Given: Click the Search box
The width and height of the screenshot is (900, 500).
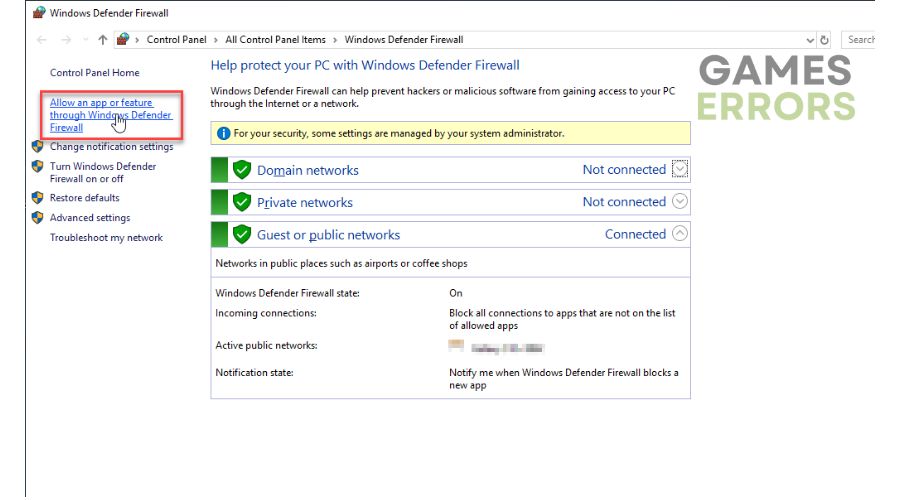Looking at the screenshot, I should (859, 40).
